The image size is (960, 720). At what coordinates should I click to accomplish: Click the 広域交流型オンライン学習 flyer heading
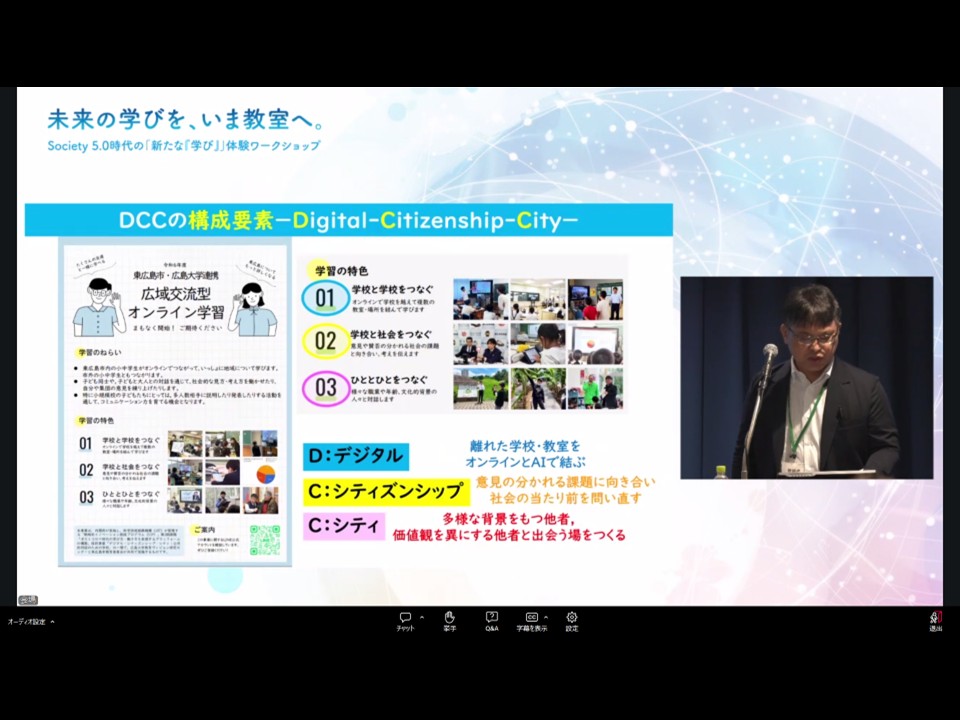point(176,303)
